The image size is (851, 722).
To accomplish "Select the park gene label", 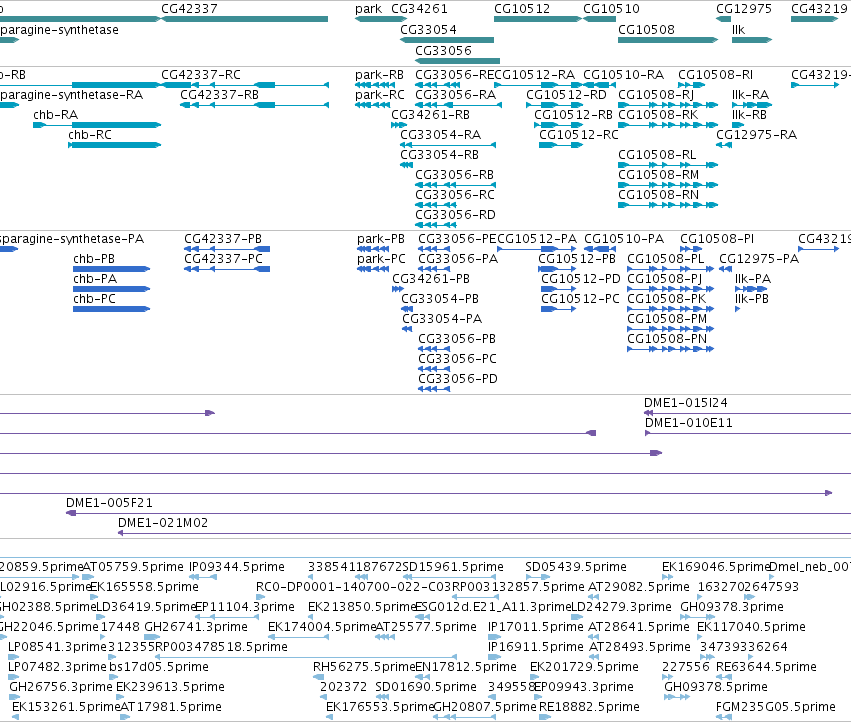I will click(x=369, y=9).
